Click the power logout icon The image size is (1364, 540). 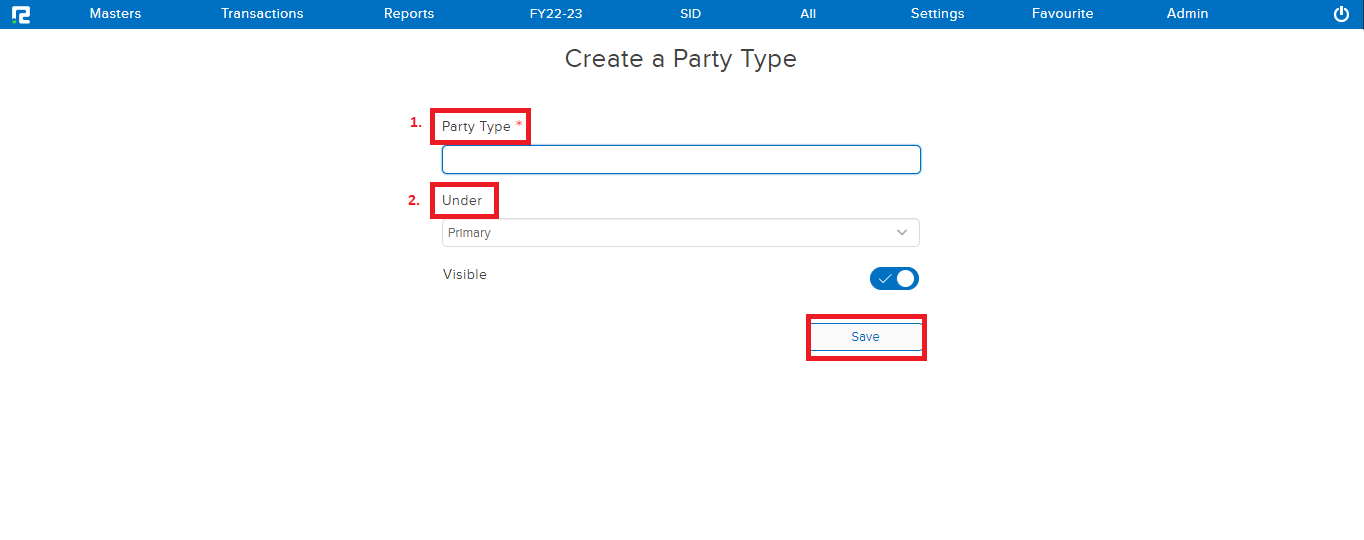1342,14
